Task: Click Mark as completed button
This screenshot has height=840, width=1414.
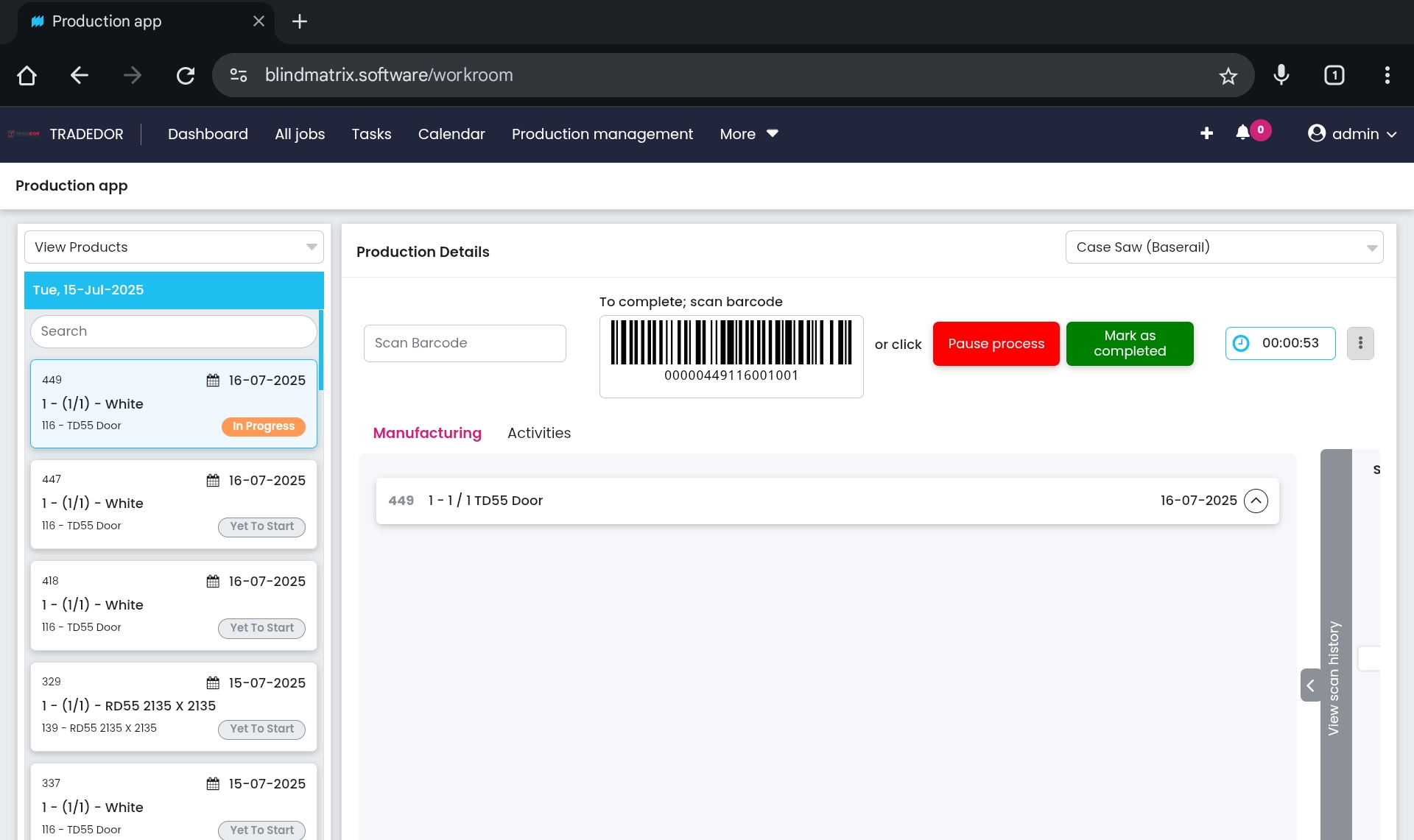Action: pyautogui.click(x=1129, y=344)
